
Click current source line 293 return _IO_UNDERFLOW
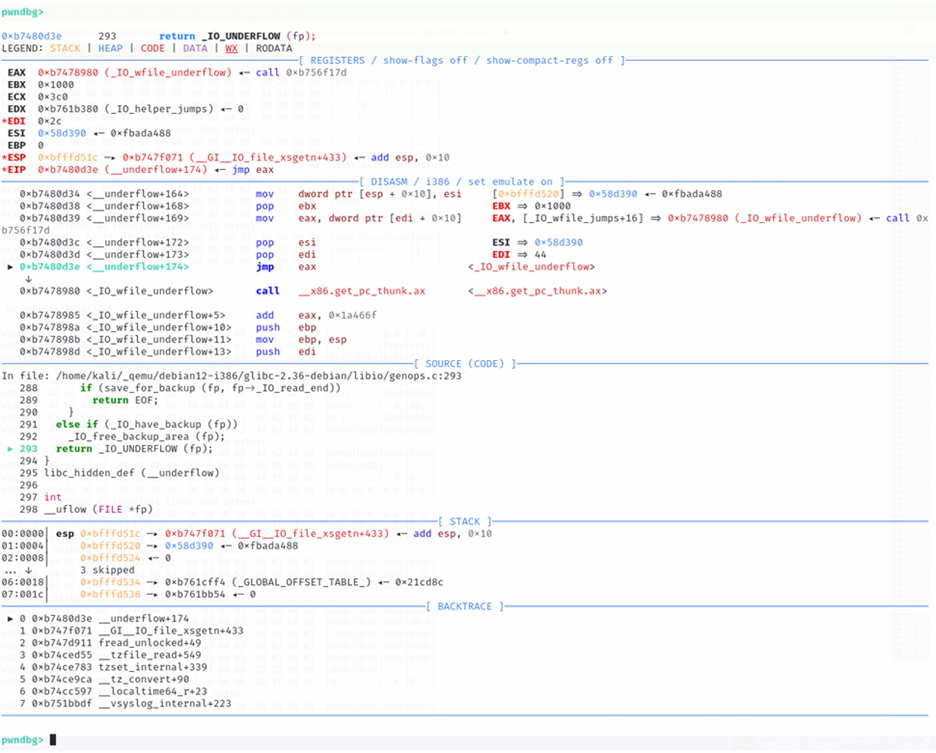110,448
